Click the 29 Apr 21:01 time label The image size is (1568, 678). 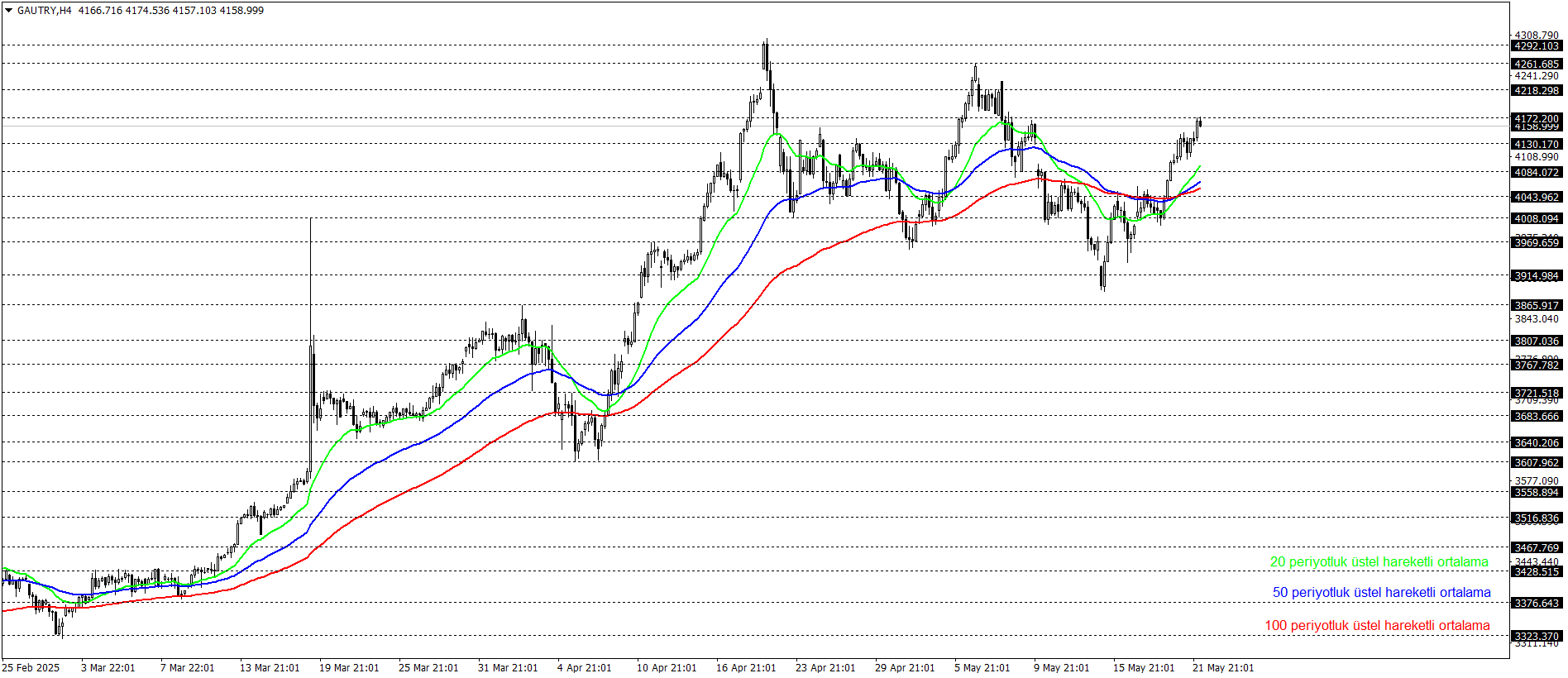click(x=905, y=668)
